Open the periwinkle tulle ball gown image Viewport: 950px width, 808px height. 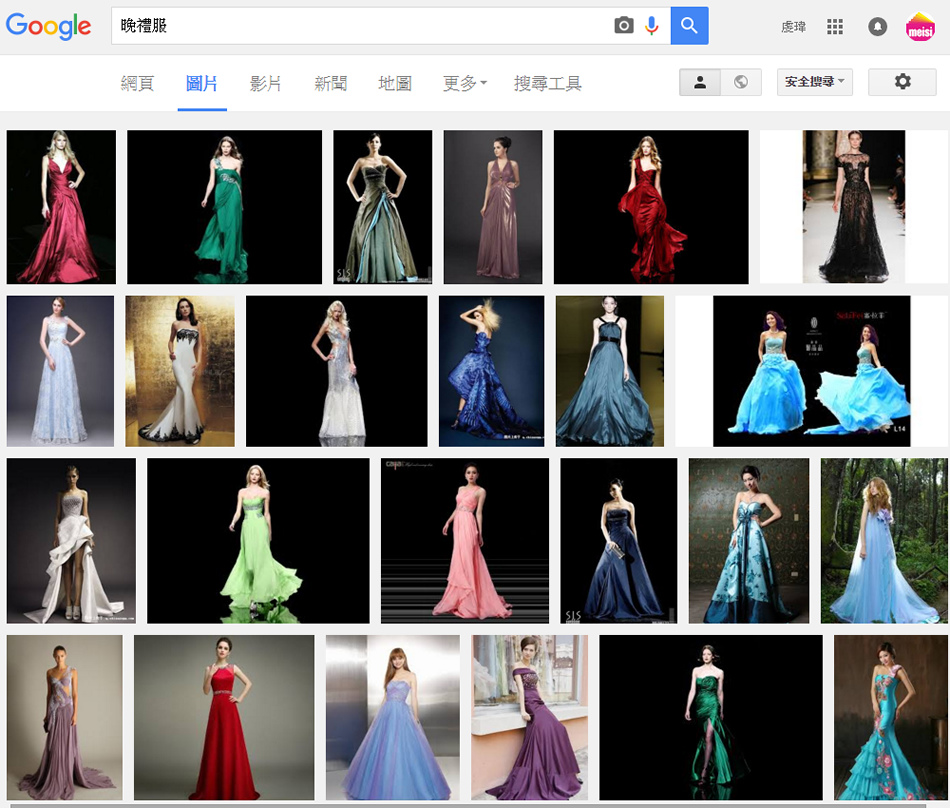pyautogui.click(x=393, y=717)
